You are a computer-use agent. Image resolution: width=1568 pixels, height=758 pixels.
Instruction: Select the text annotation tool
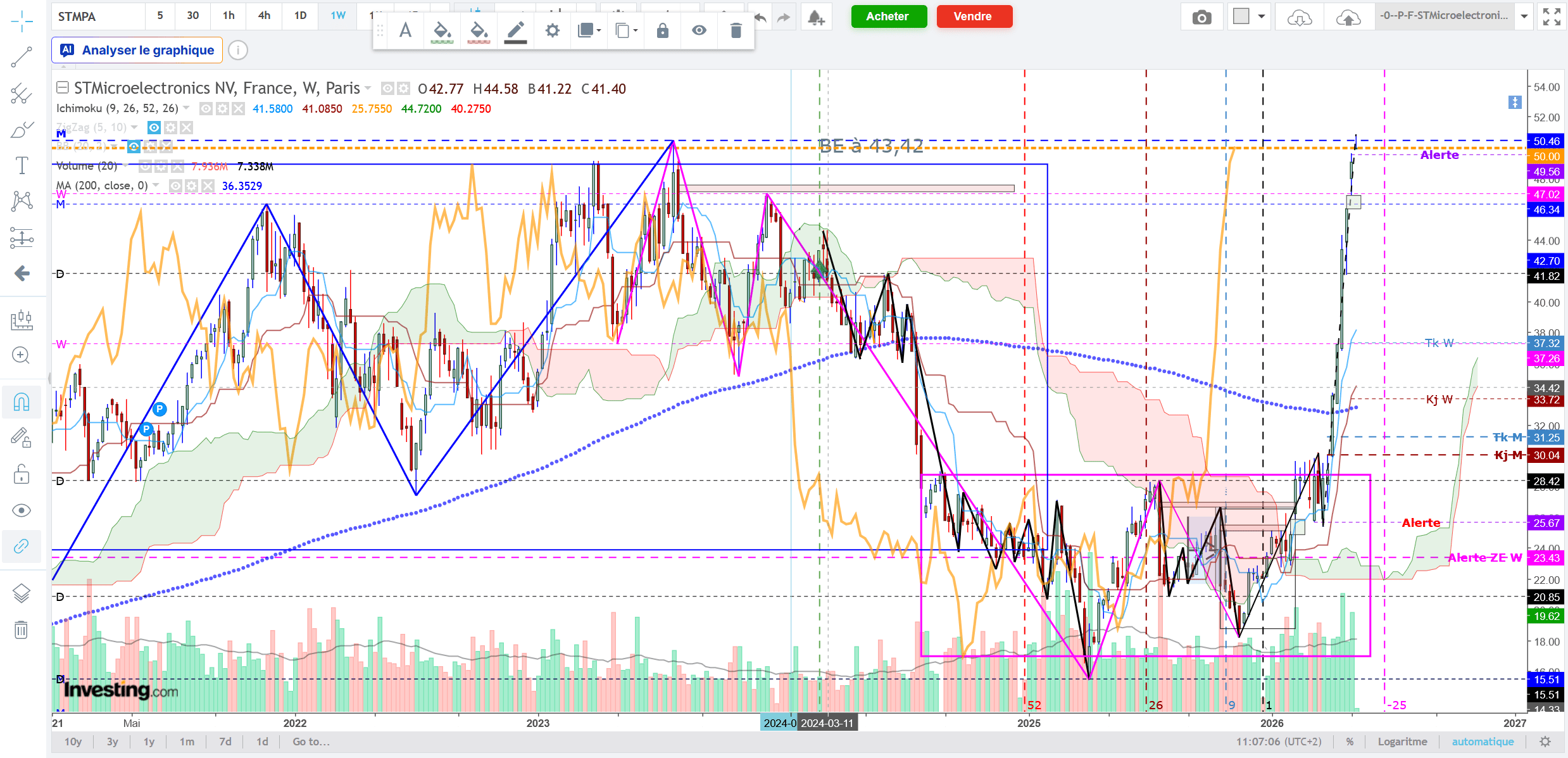tap(22, 165)
